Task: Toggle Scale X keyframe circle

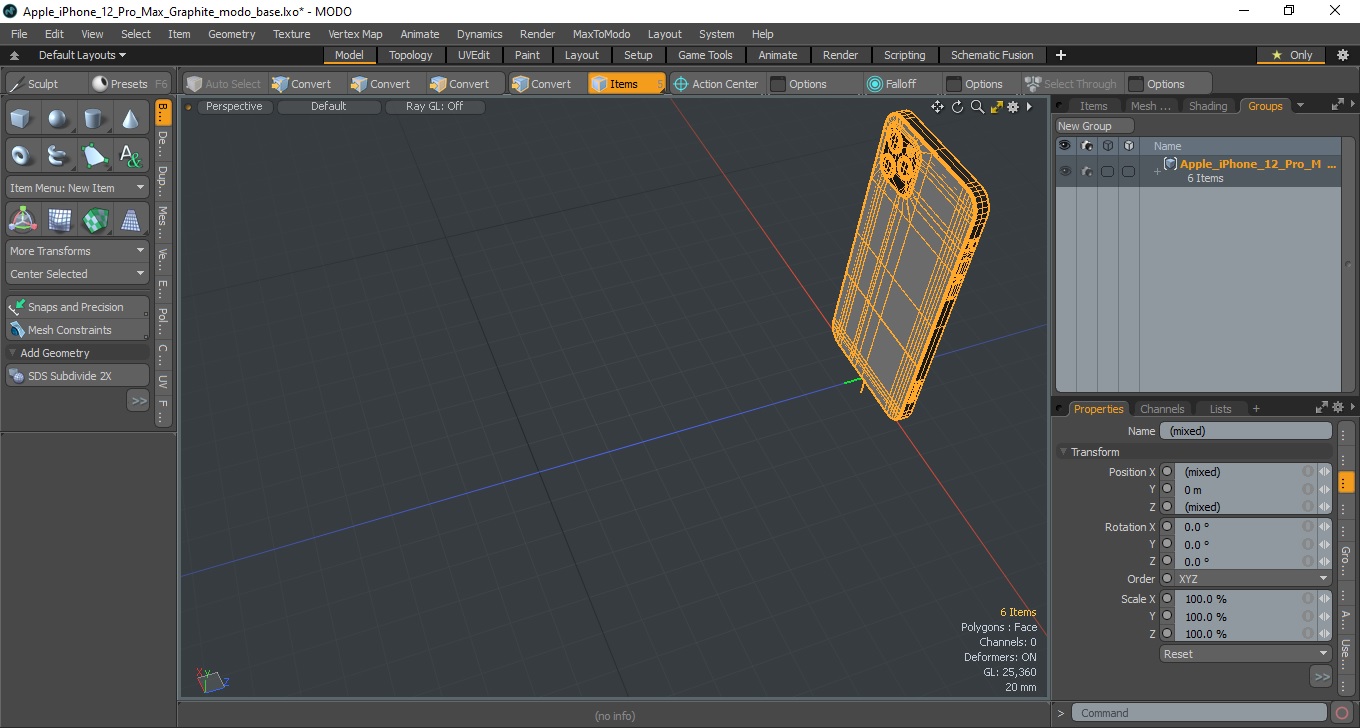Action: (1167, 599)
